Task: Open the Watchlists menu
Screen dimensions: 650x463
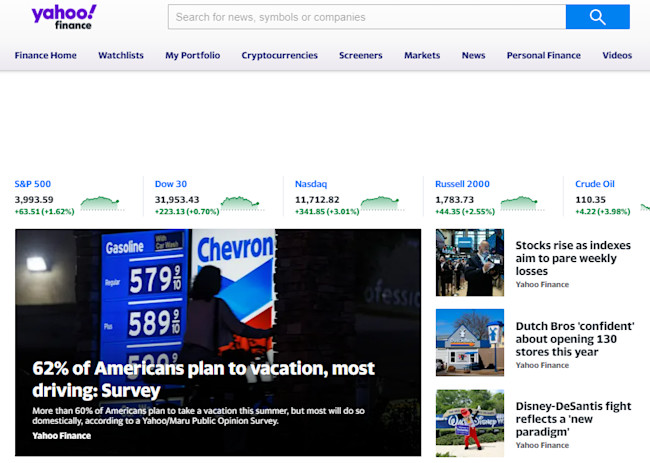Action: (x=121, y=55)
